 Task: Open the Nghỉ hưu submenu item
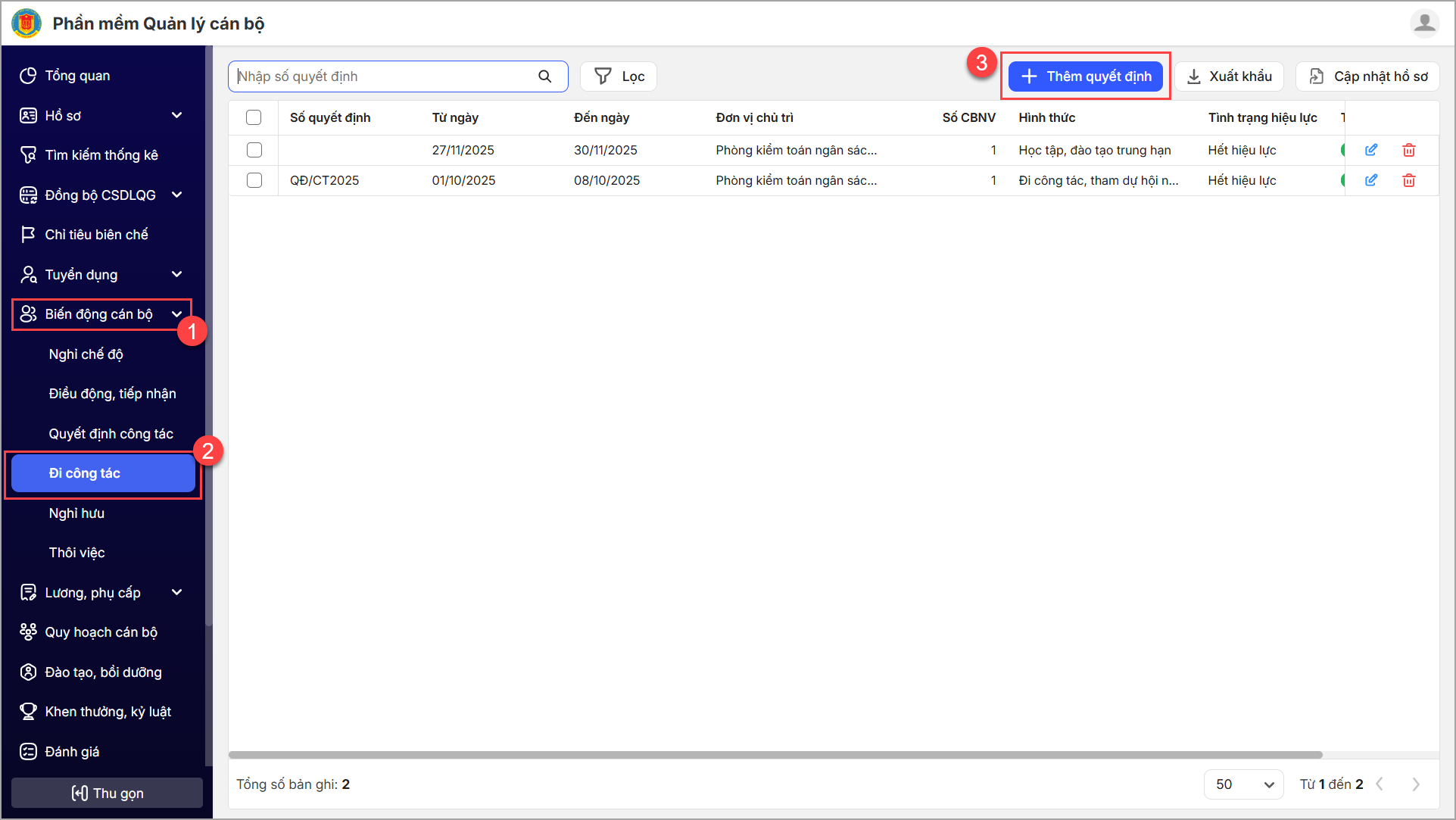click(76, 513)
